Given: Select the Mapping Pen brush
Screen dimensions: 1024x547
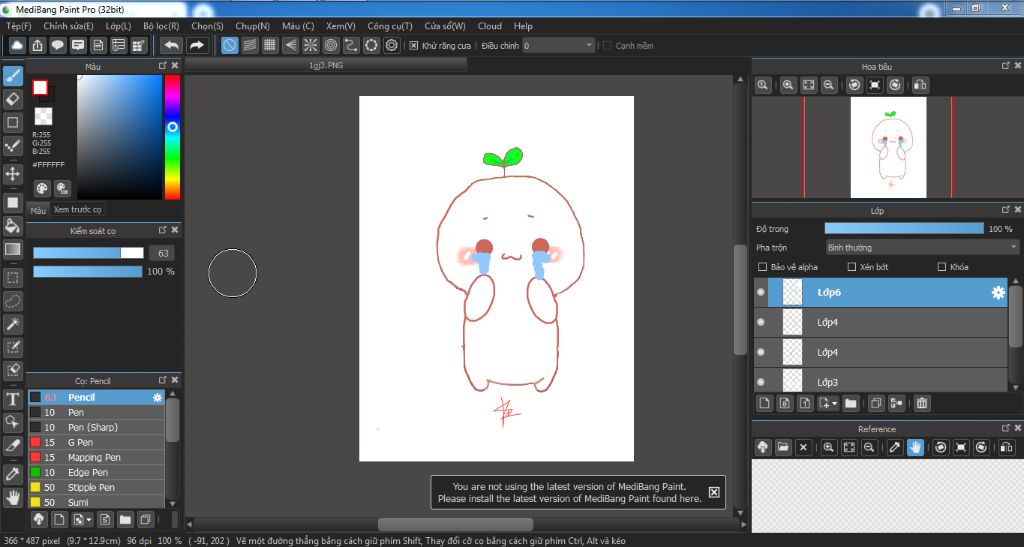Looking at the screenshot, I should 96,458.
